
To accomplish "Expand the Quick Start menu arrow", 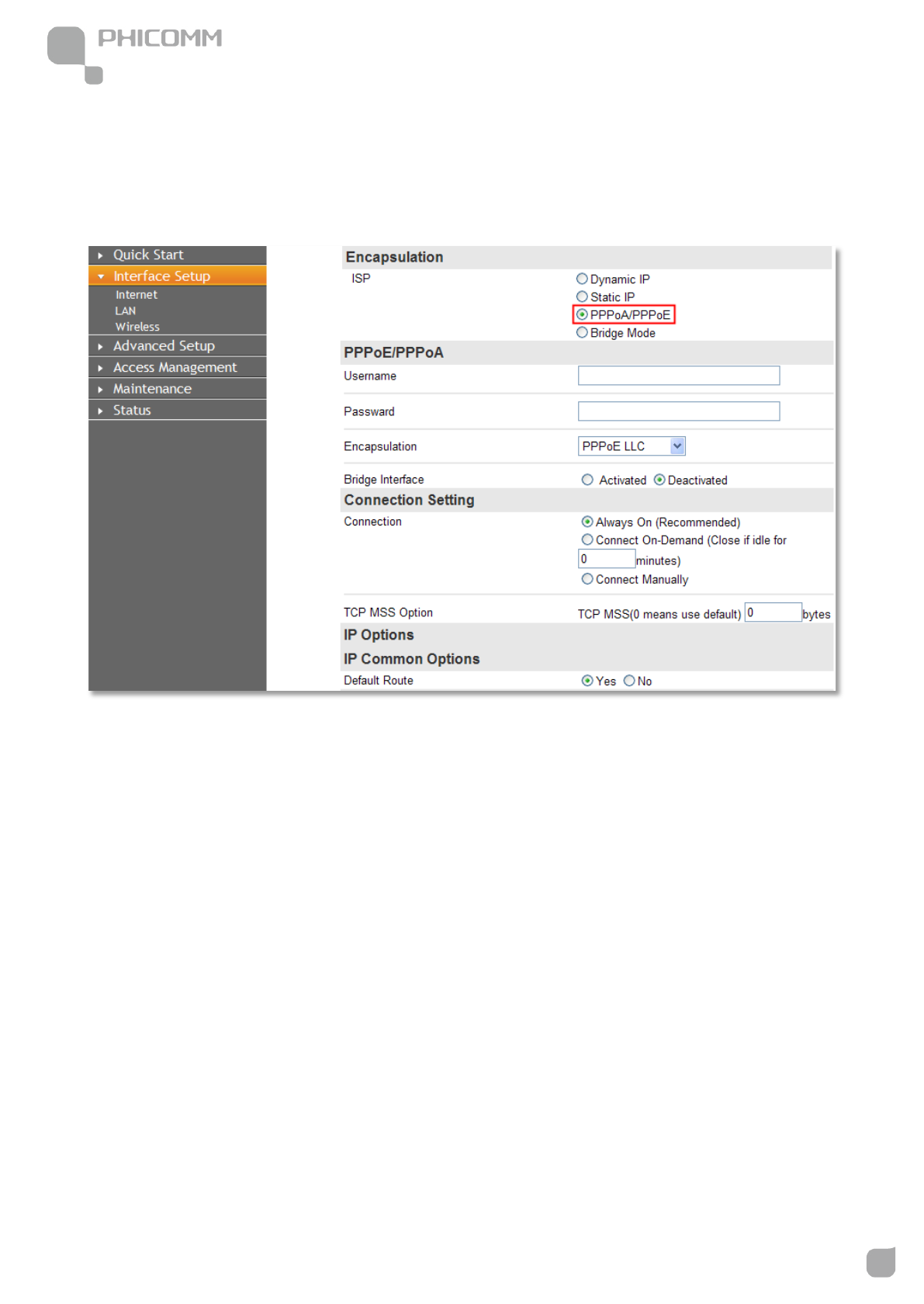I will (x=100, y=255).
